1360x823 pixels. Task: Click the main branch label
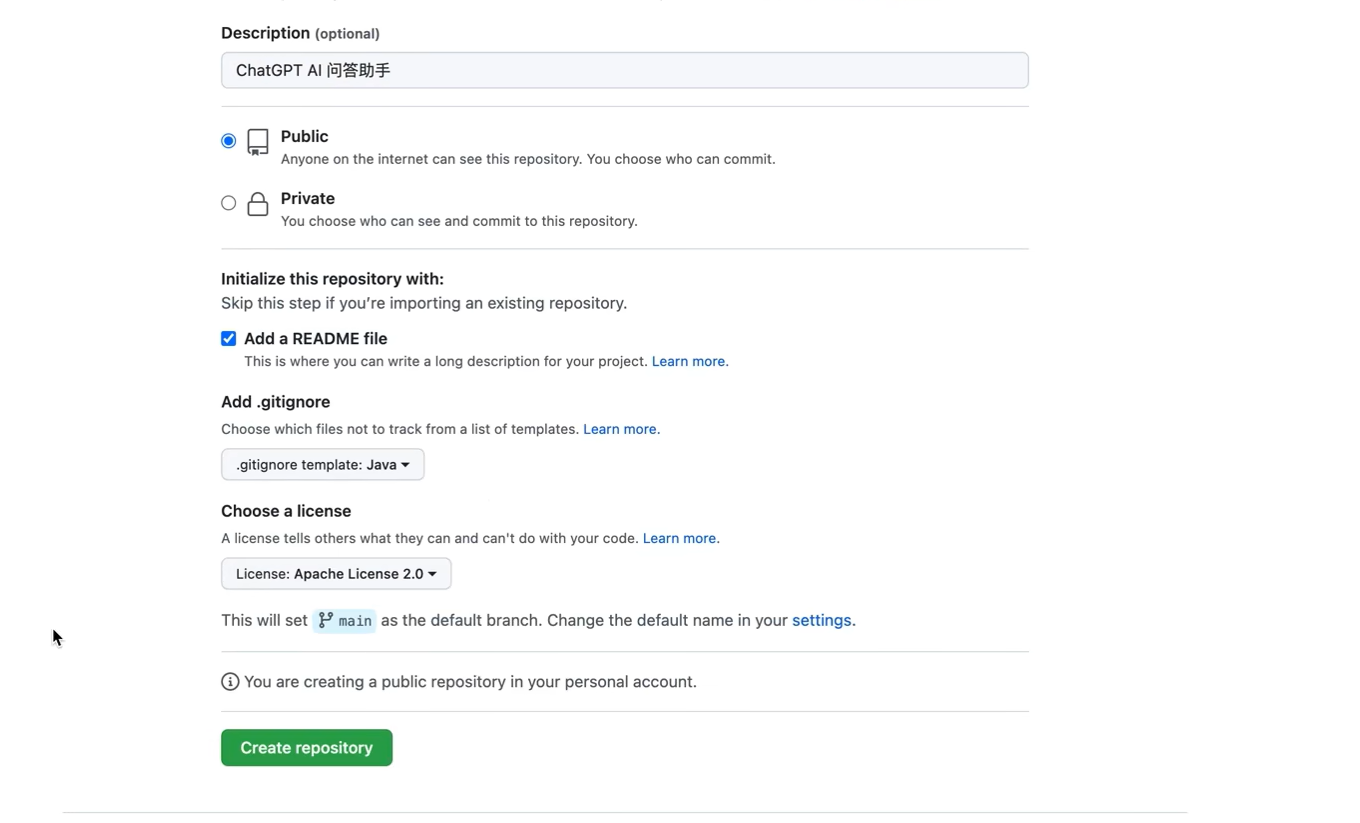[345, 621]
